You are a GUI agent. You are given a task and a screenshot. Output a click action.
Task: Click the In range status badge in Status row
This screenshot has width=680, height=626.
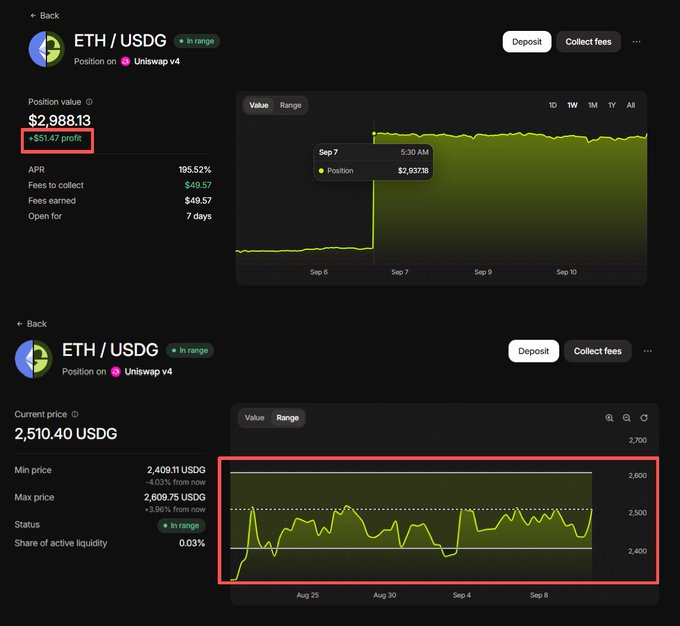181,525
